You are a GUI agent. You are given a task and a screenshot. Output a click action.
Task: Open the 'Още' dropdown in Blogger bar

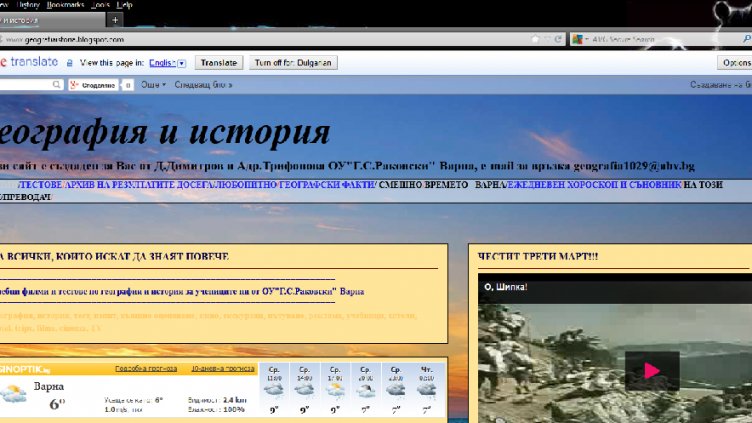coord(153,85)
